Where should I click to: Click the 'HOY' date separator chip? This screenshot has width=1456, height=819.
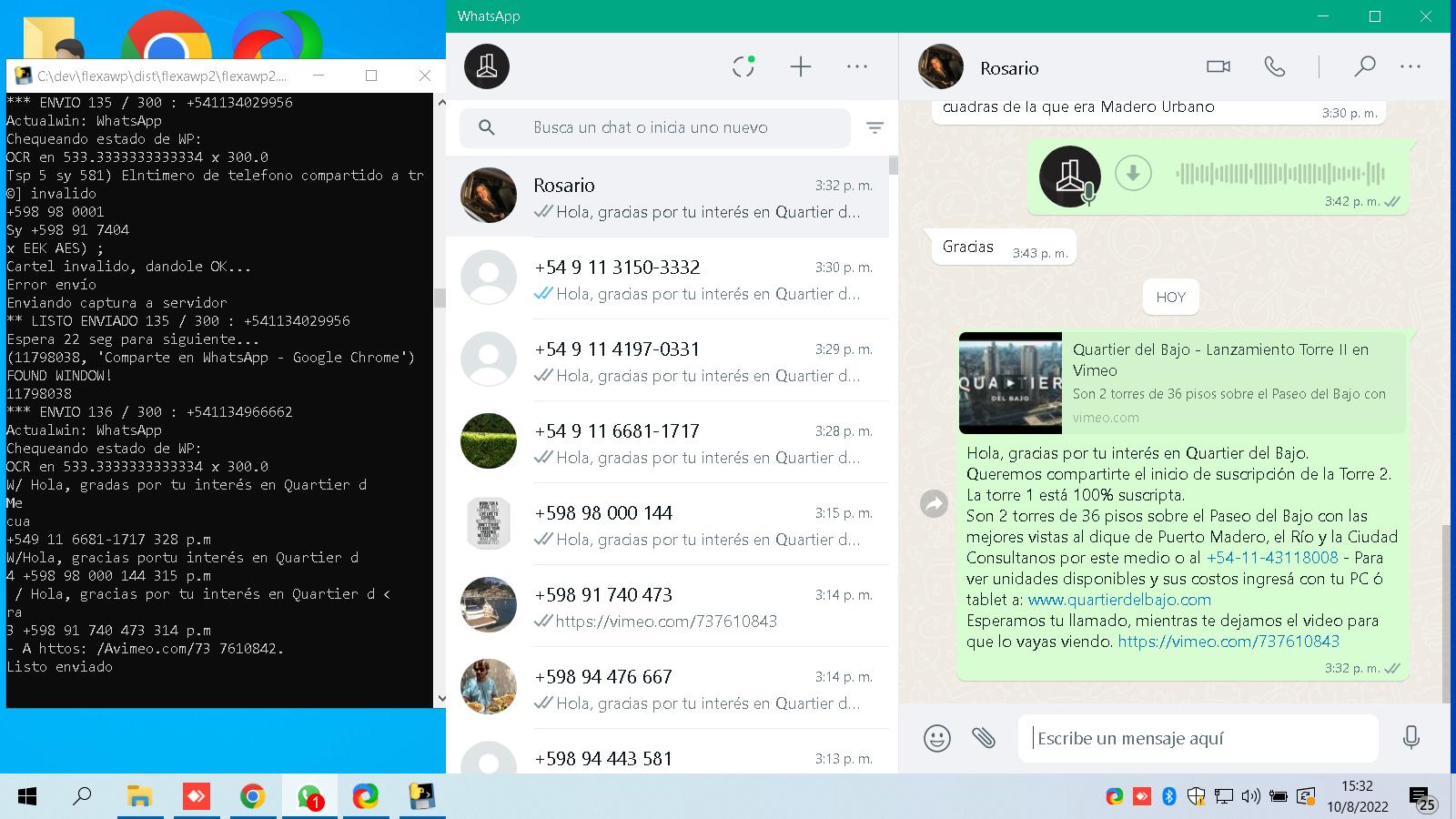coord(1171,298)
